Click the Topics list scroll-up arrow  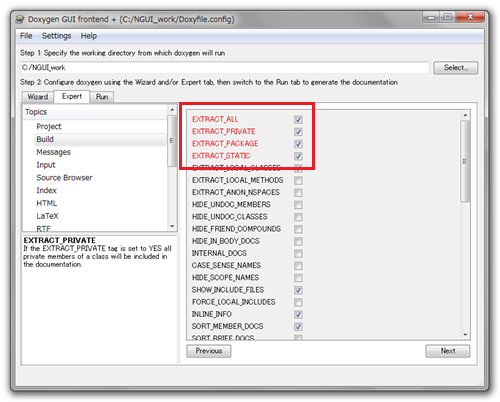click(172, 110)
